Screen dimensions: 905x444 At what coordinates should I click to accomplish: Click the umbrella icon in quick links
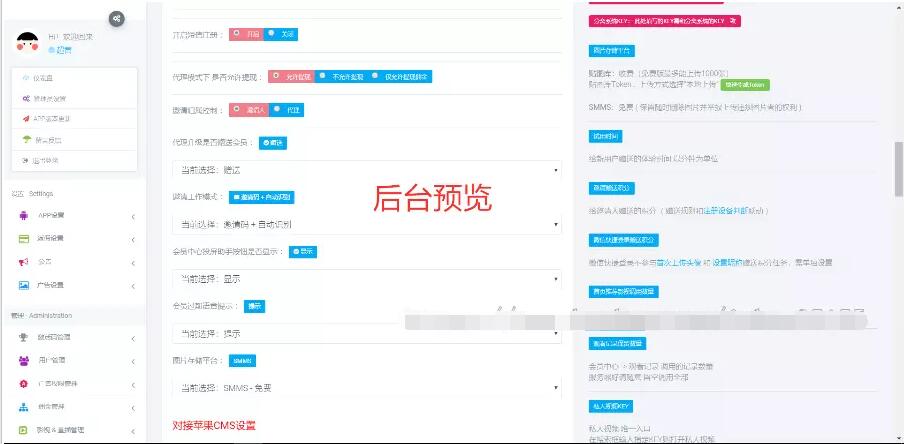tap(25, 139)
